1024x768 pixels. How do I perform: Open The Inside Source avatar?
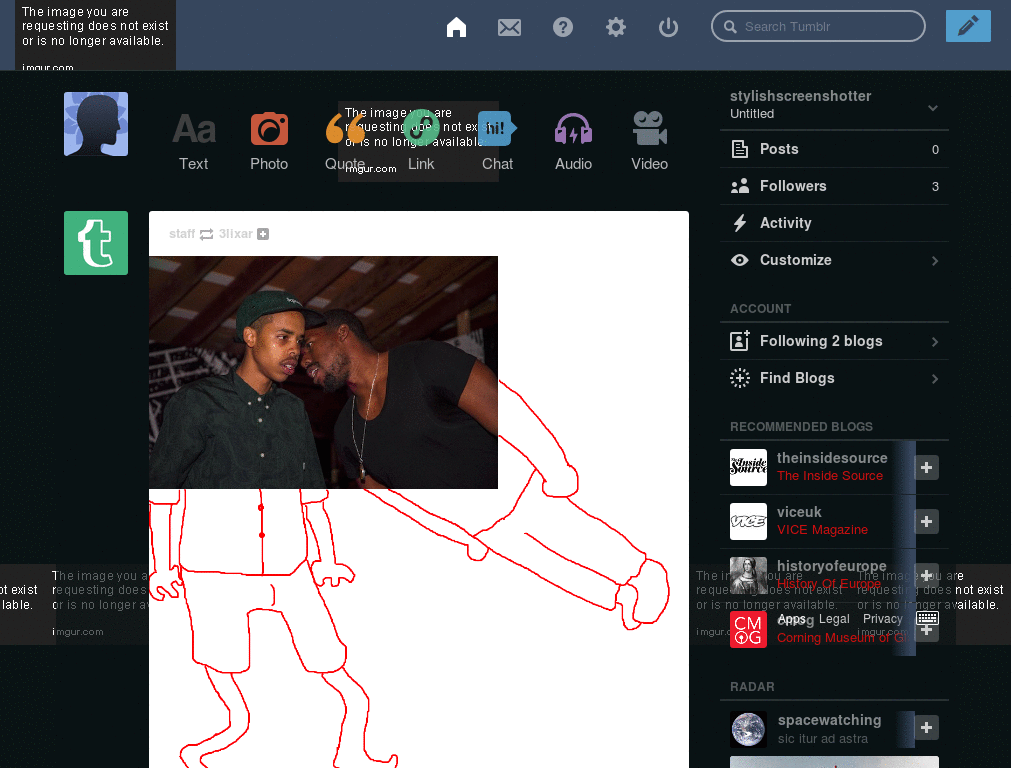748,468
